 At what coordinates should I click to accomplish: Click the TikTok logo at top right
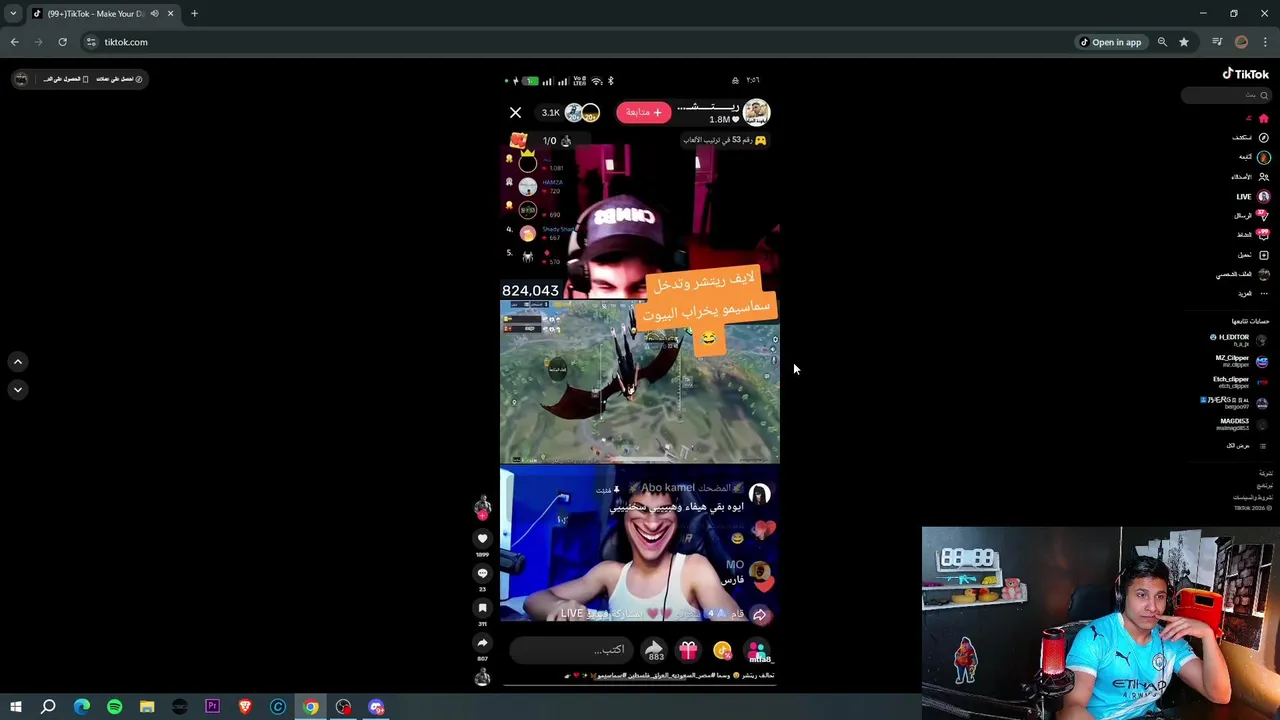1246,74
